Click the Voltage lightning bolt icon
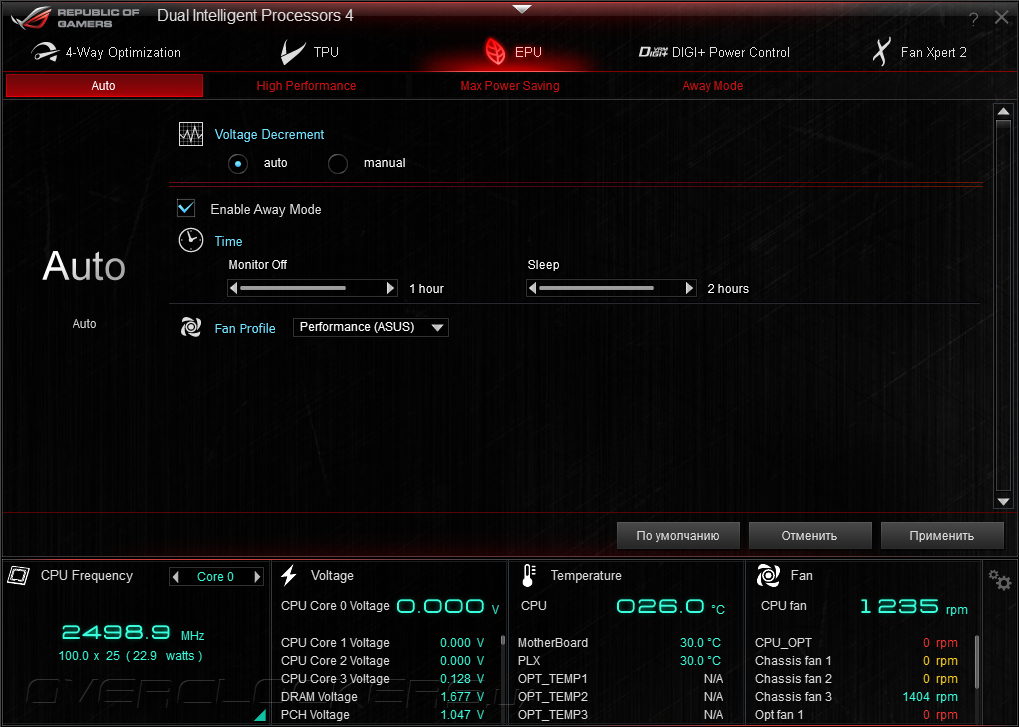Viewport: 1019px width, 727px height. [289, 576]
